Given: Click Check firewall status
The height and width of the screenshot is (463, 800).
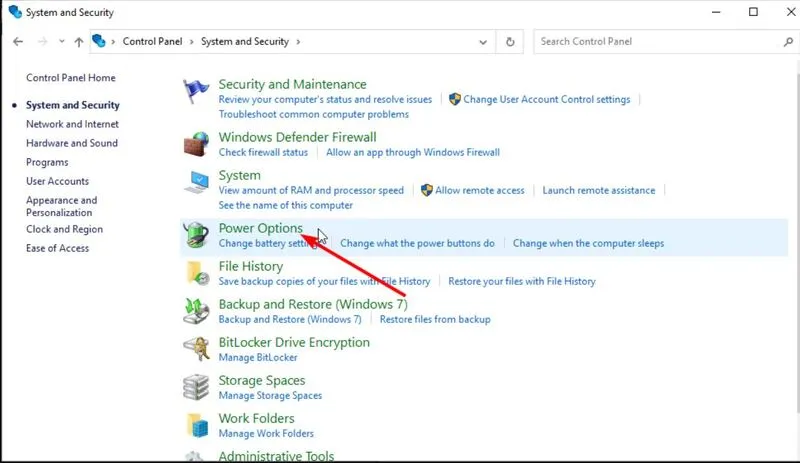Looking at the screenshot, I should point(263,152).
